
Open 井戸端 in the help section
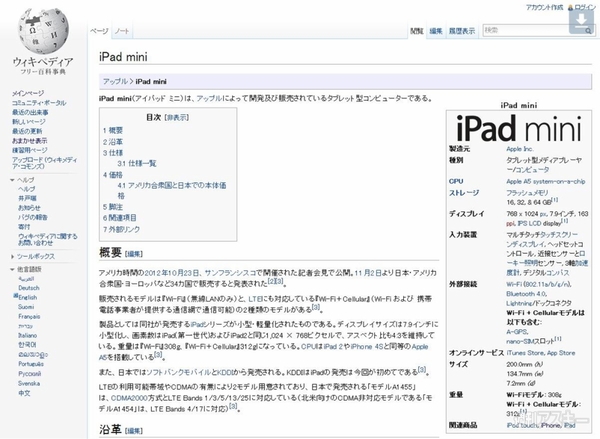tap(27, 198)
